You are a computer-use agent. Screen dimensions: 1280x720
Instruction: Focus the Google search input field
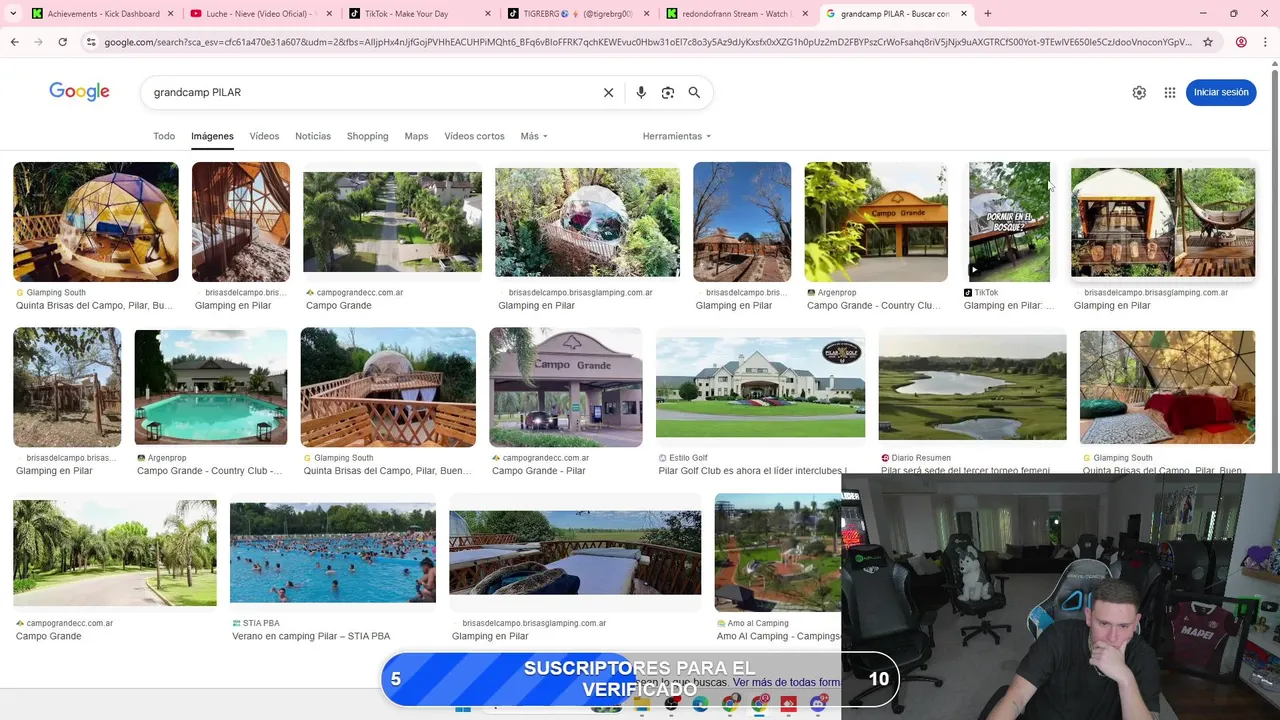click(x=370, y=92)
